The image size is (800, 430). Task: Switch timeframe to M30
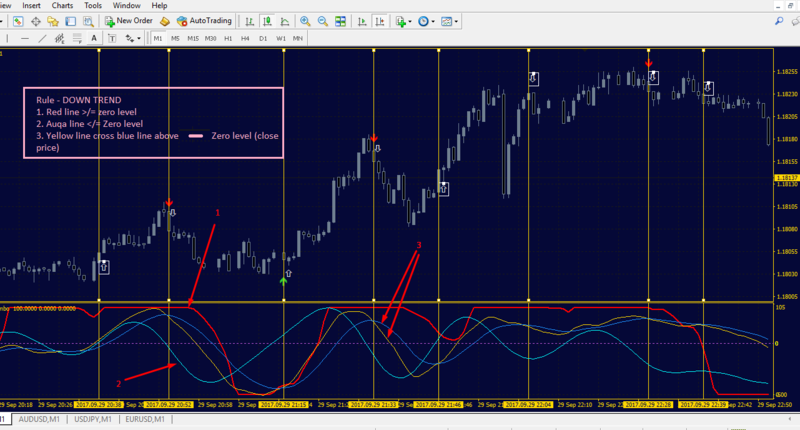click(x=211, y=38)
